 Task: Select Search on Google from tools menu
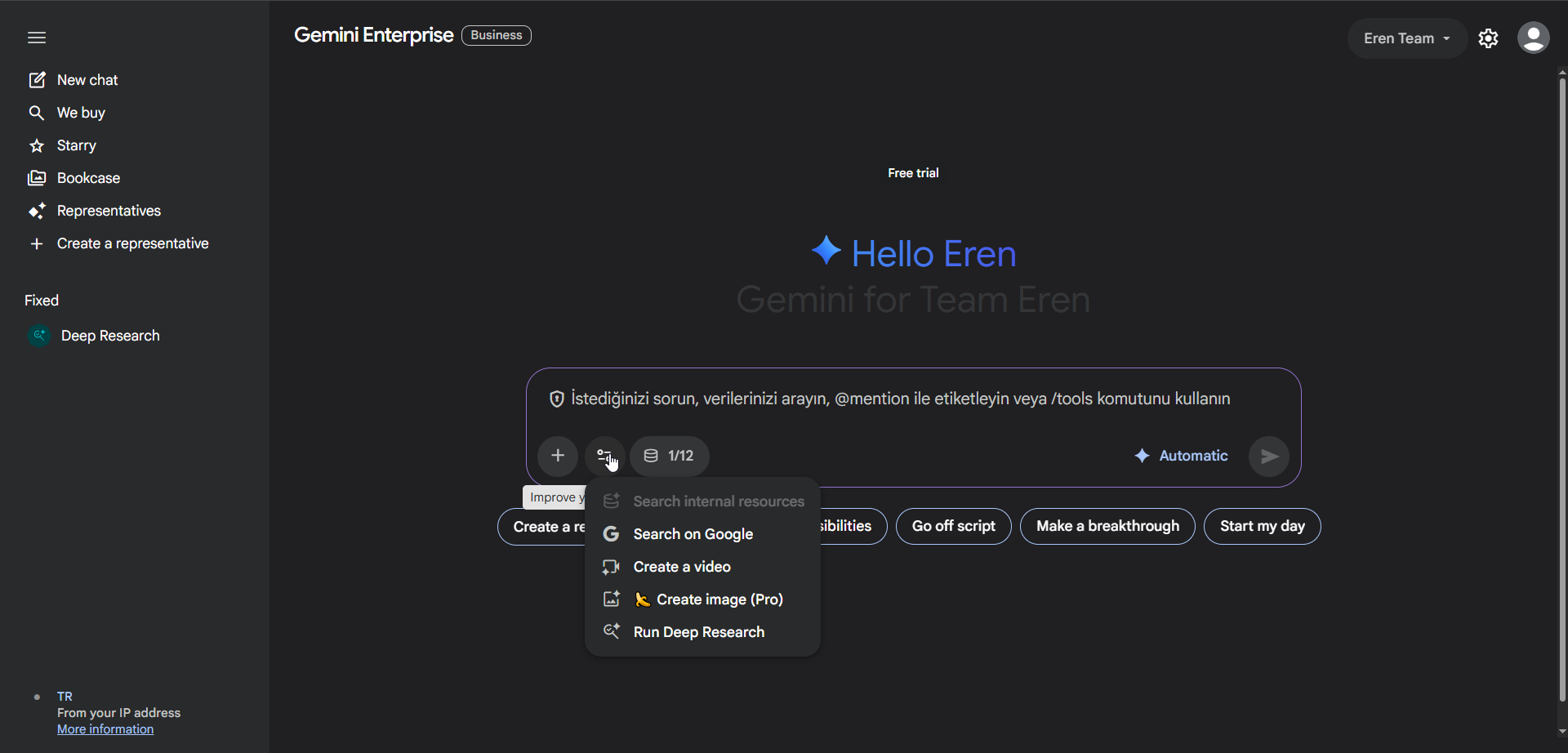pos(693,534)
